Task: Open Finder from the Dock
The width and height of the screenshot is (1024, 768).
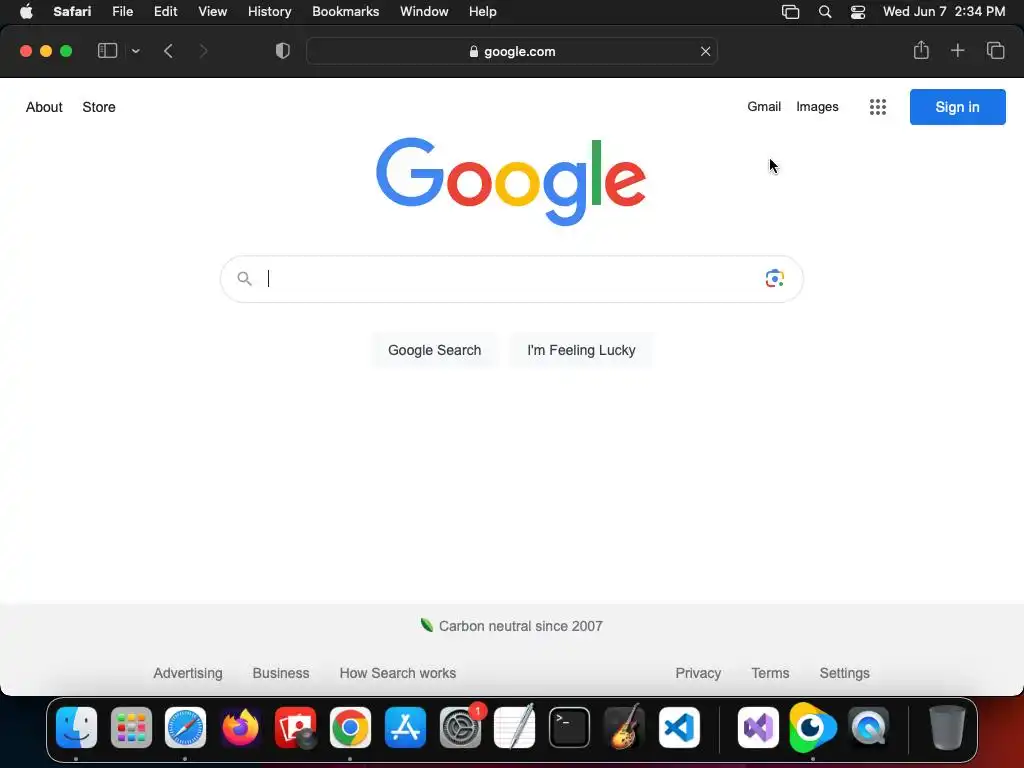Action: pyautogui.click(x=76, y=727)
